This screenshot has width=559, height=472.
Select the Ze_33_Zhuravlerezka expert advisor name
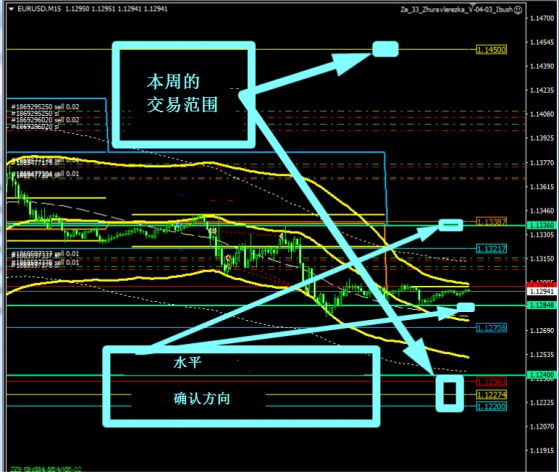click(x=456, y=10)
